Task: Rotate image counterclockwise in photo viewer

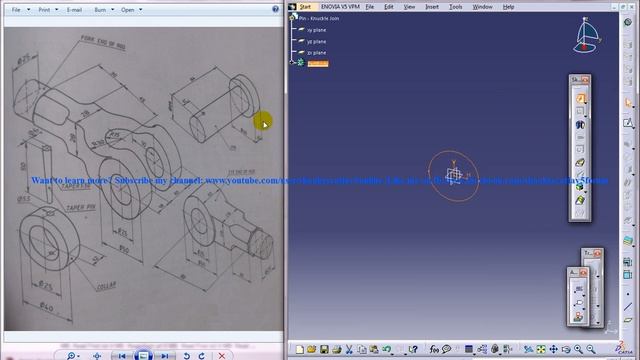Action: tap(187, 356)
